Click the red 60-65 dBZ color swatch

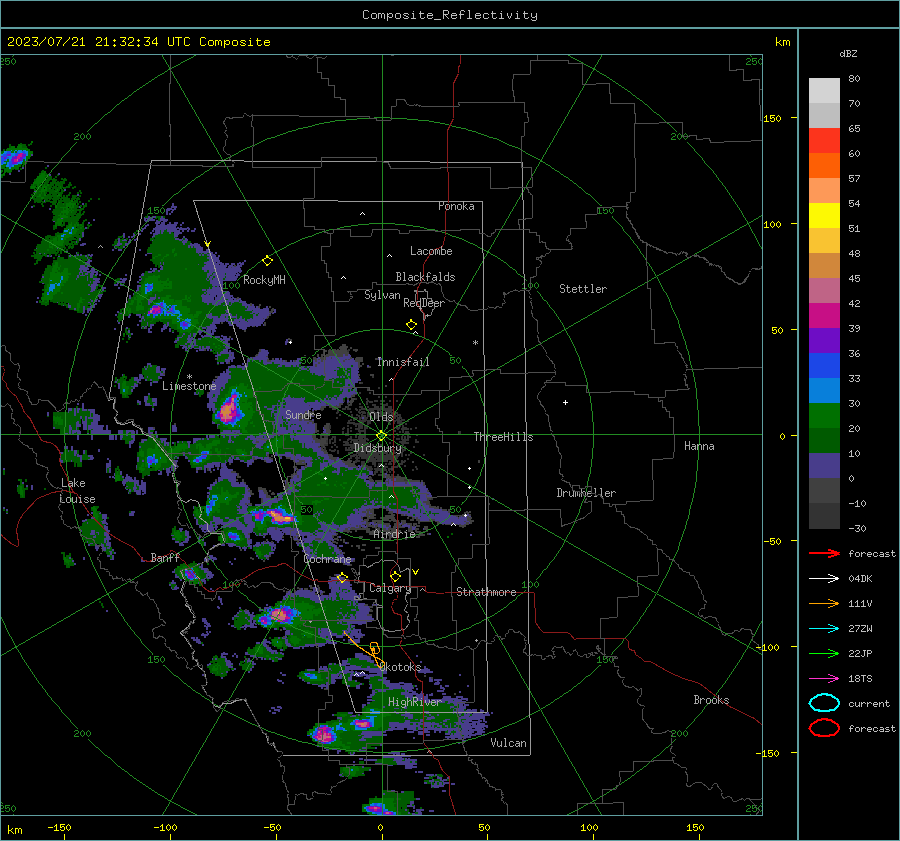click(x=824, y=141)
